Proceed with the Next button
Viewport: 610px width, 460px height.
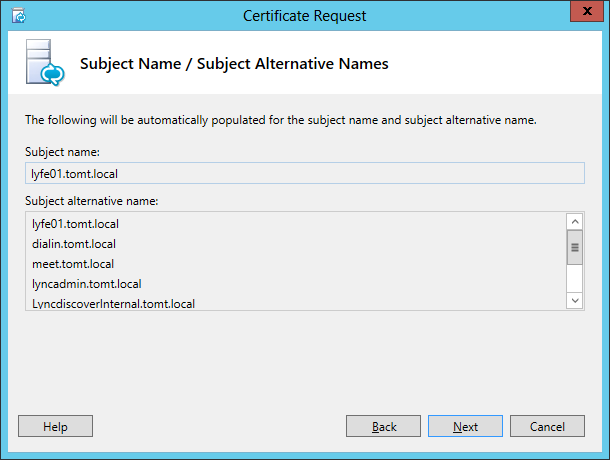click(x=465, y=426)
